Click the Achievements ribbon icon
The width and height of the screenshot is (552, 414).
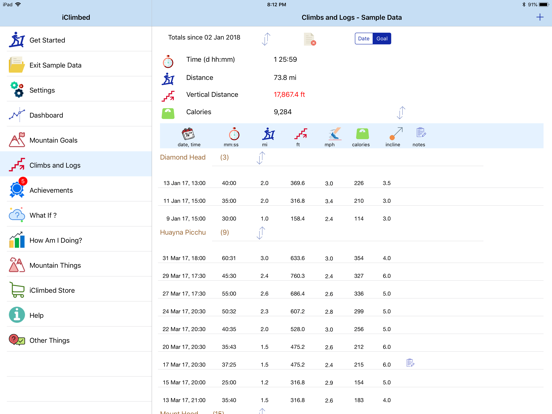pos(17,189)
